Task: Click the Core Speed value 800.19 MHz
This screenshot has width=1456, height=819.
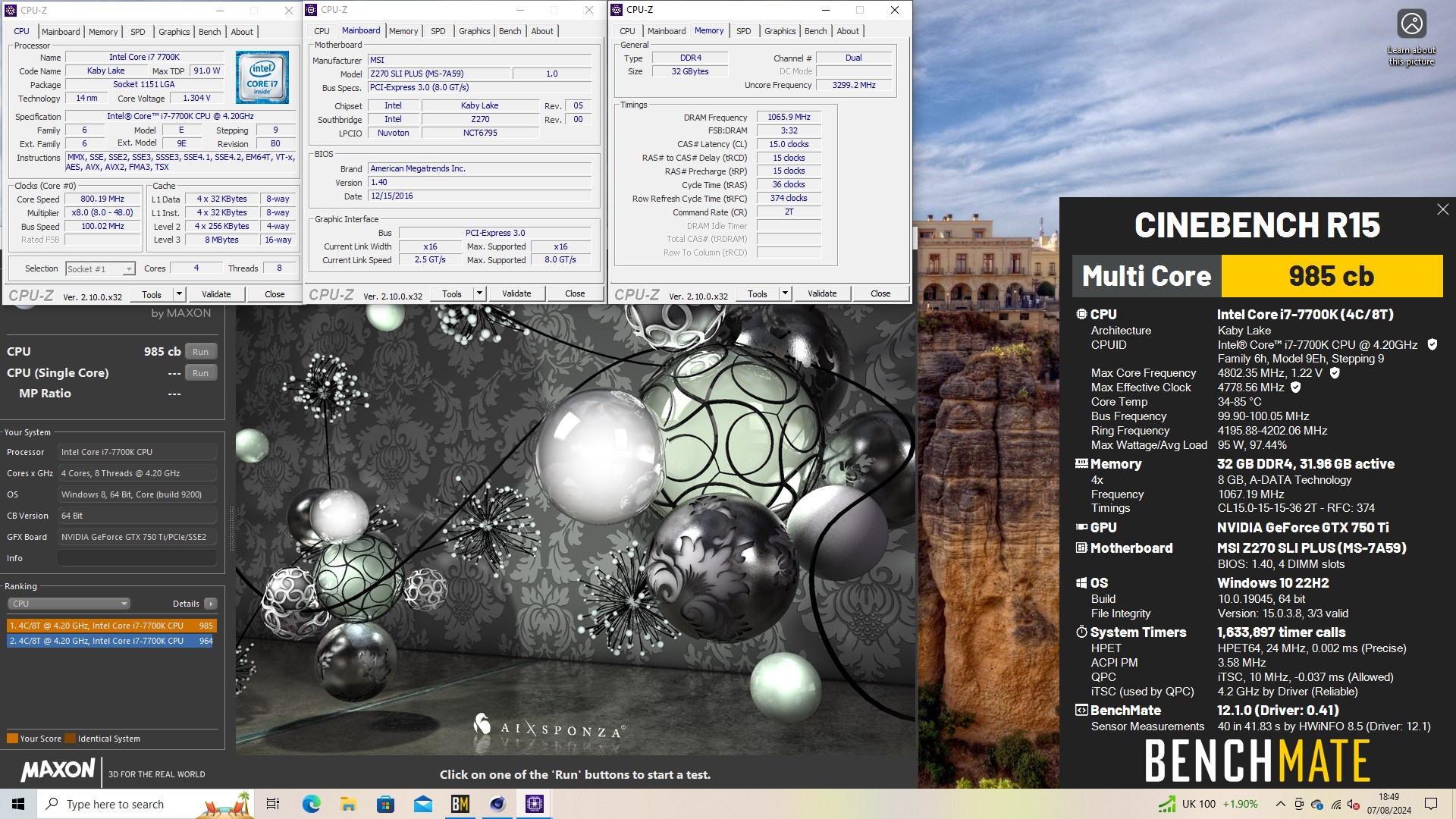Action: point(102,199)
